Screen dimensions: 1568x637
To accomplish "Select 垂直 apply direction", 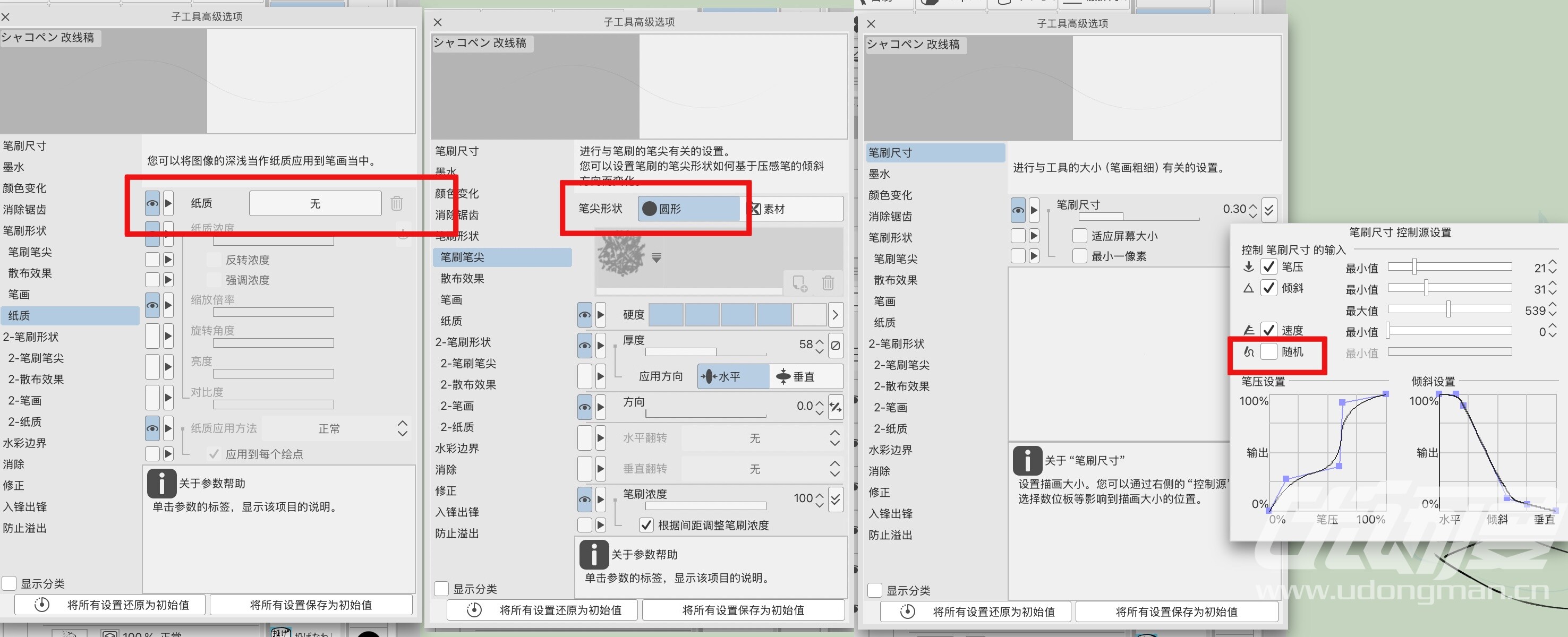I will tap(806, 376).
